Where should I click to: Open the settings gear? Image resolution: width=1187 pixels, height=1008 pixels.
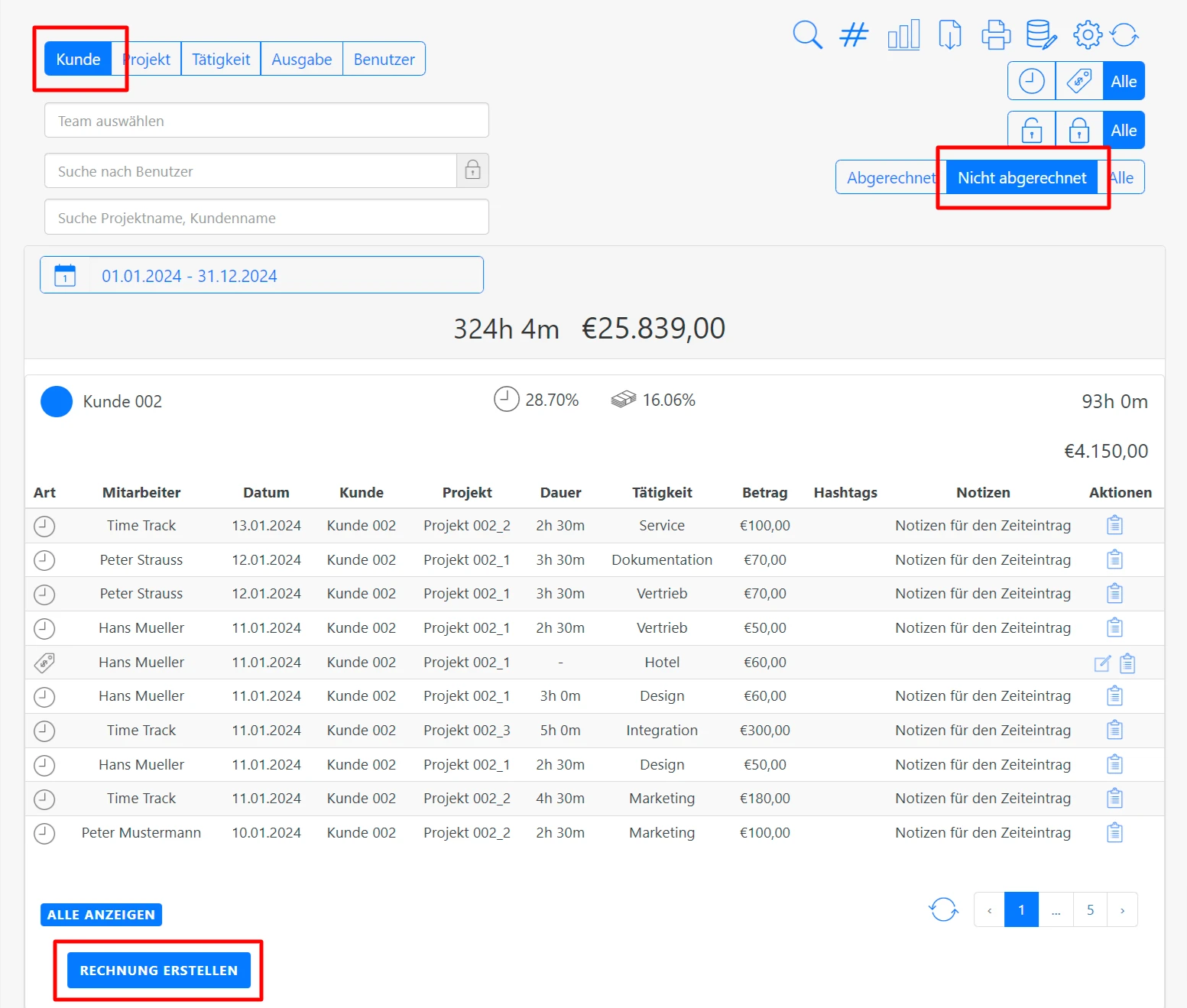(1088, 34)
